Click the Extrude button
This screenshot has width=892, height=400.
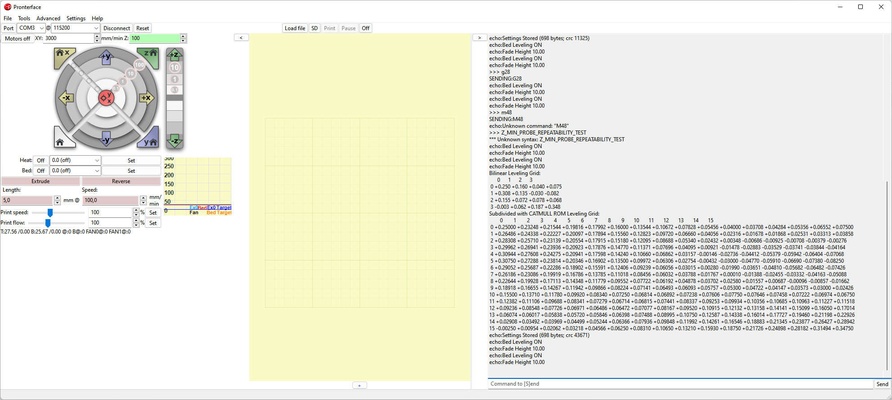pos(40,181)
